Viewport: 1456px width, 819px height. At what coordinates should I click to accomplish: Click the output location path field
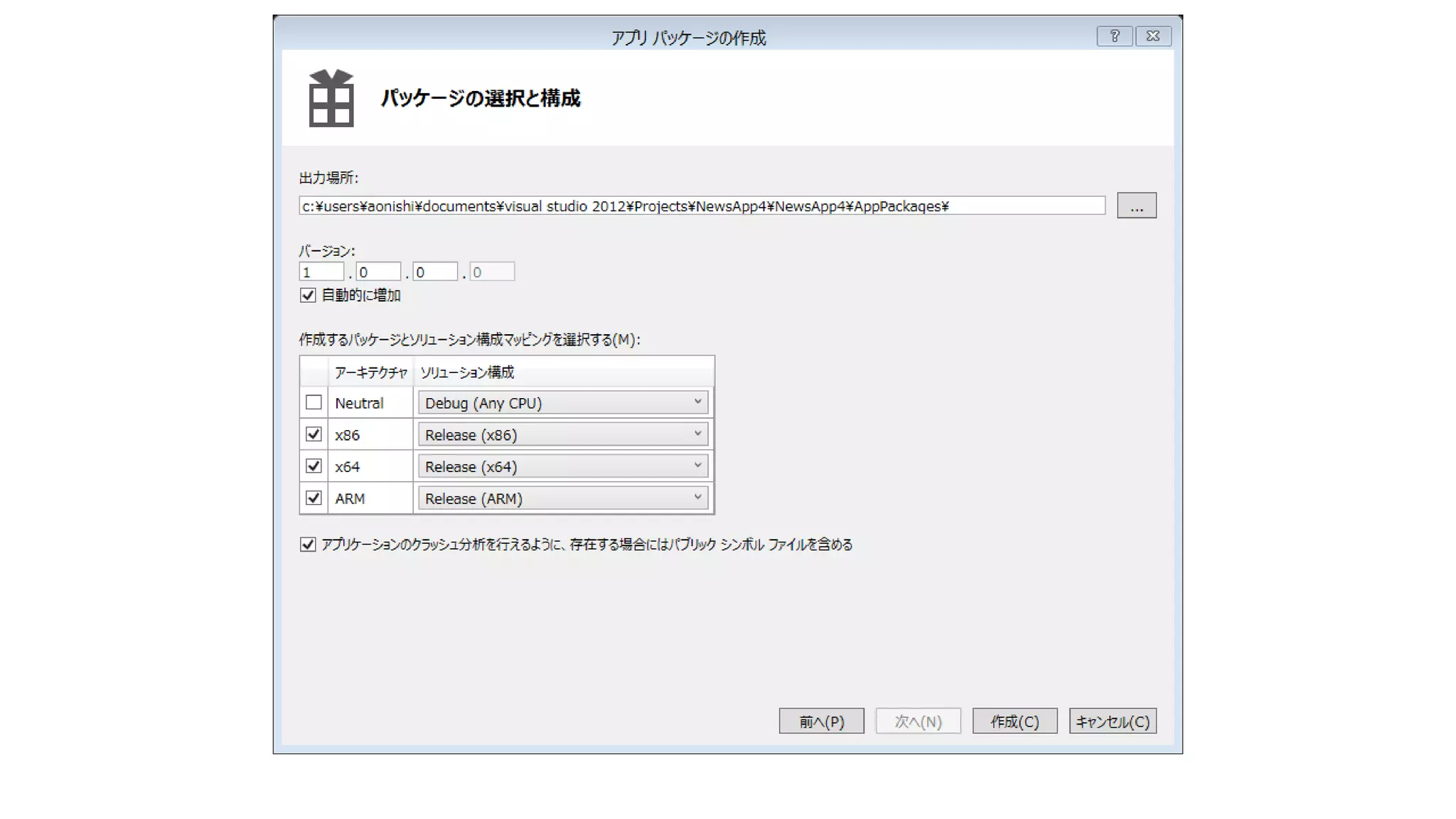pyautogui.click(x=701, y=206)
